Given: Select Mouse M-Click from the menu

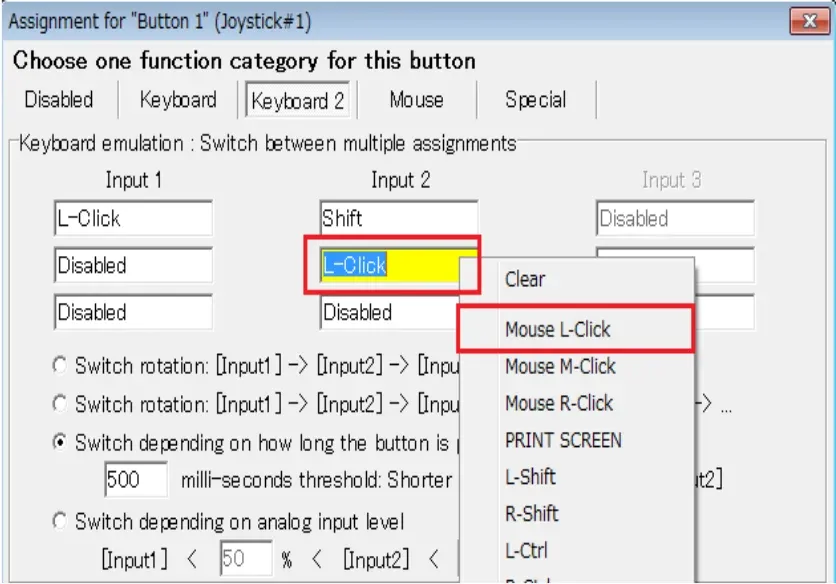Looking at the screenshot, I should click(x=577, y=366).
